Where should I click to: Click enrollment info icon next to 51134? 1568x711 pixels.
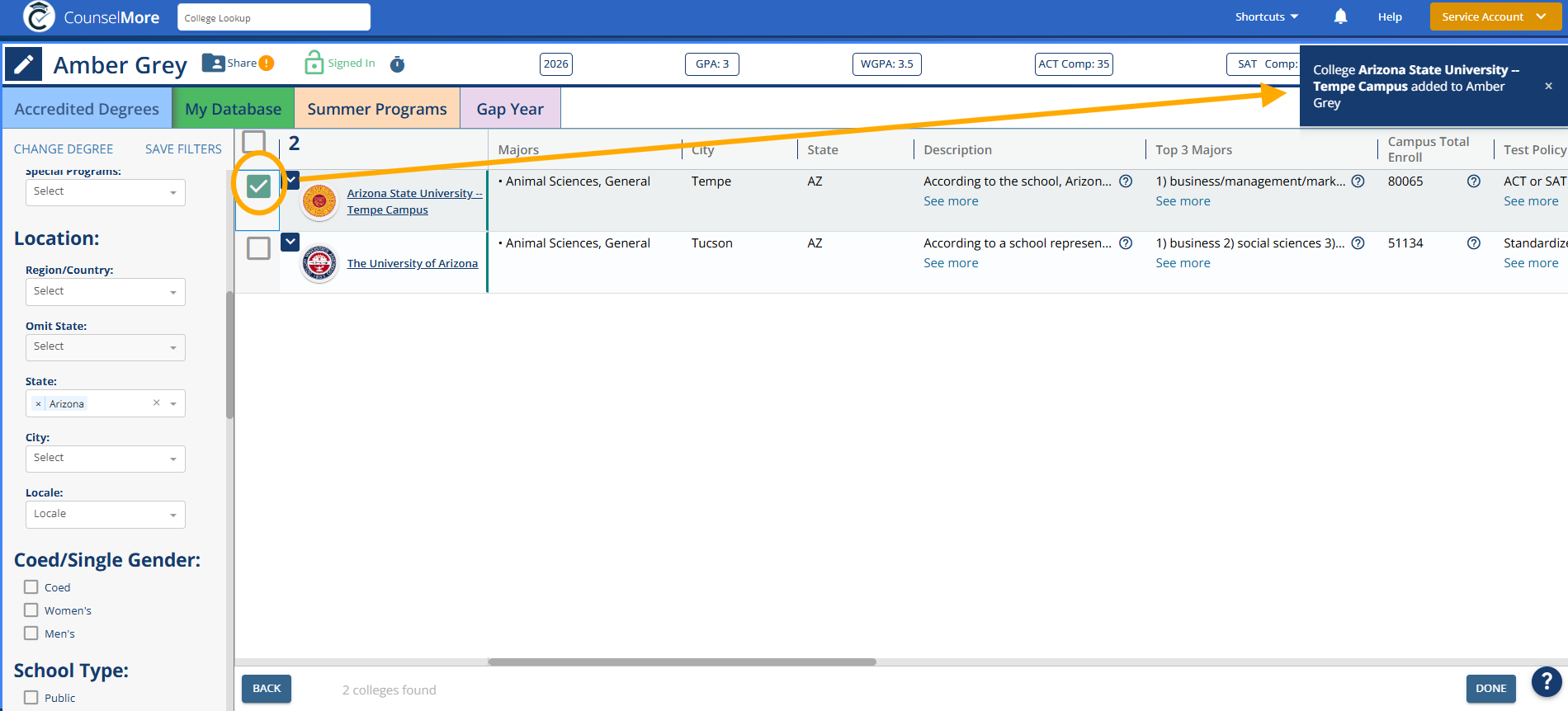pos(1473,242)
